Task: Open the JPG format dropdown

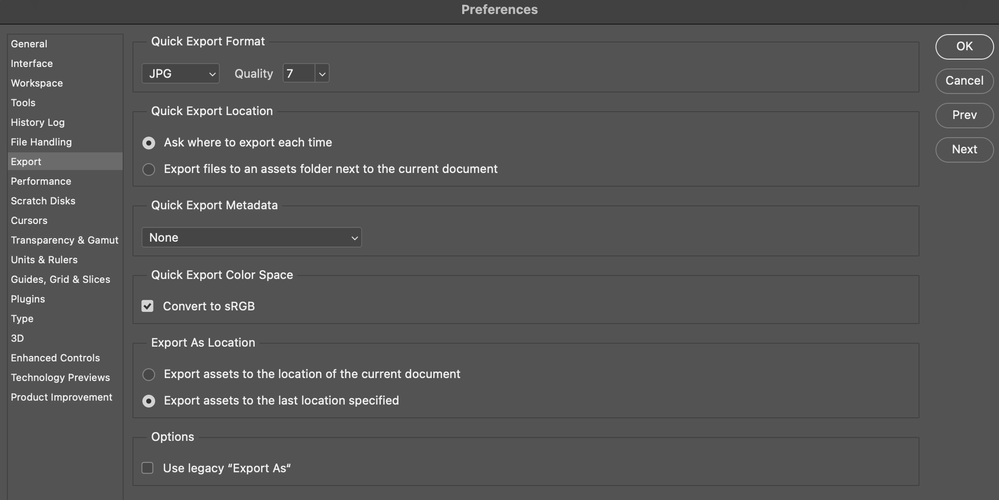Action: [x=181, y=74]
